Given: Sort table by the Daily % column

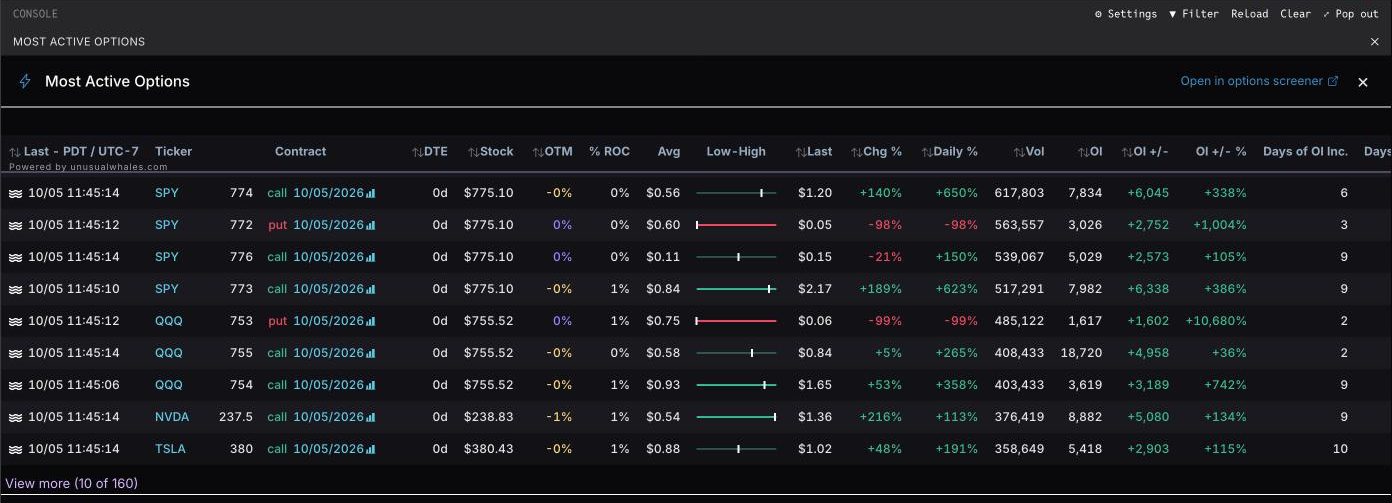Looking at the screenshot, I should [950, 151].
